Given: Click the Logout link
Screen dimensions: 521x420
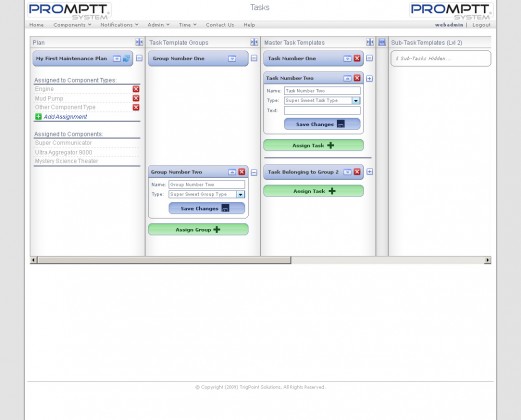Looking at the screenshot, I should (481, 25).
